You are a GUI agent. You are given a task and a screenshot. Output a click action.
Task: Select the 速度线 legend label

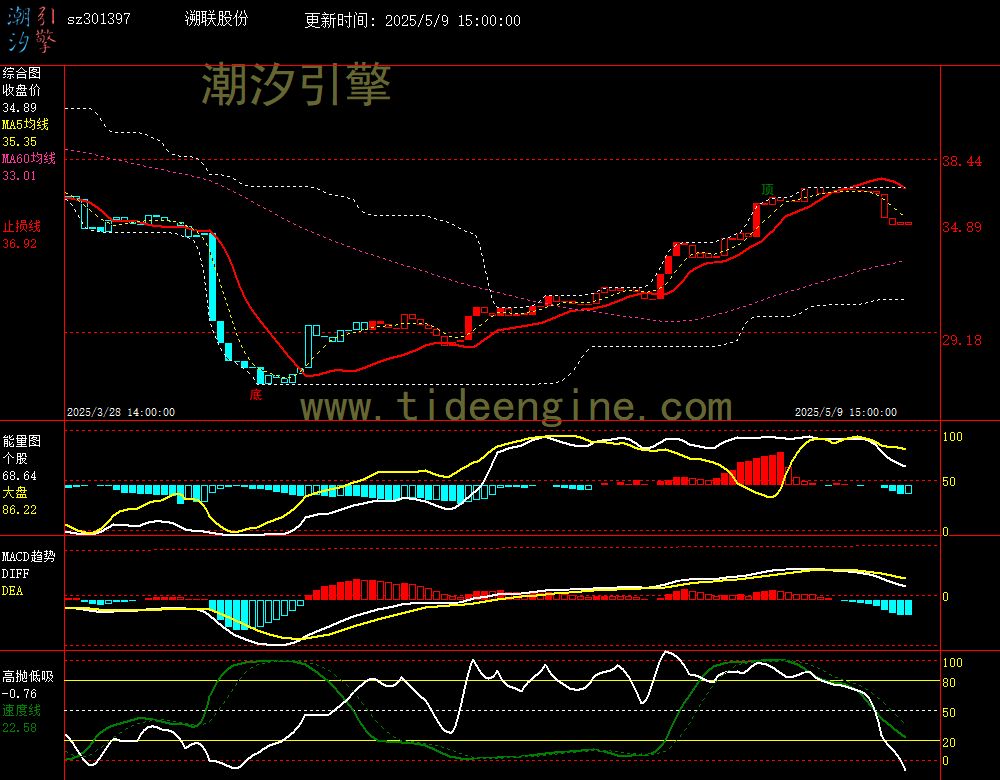coord(22,710)
